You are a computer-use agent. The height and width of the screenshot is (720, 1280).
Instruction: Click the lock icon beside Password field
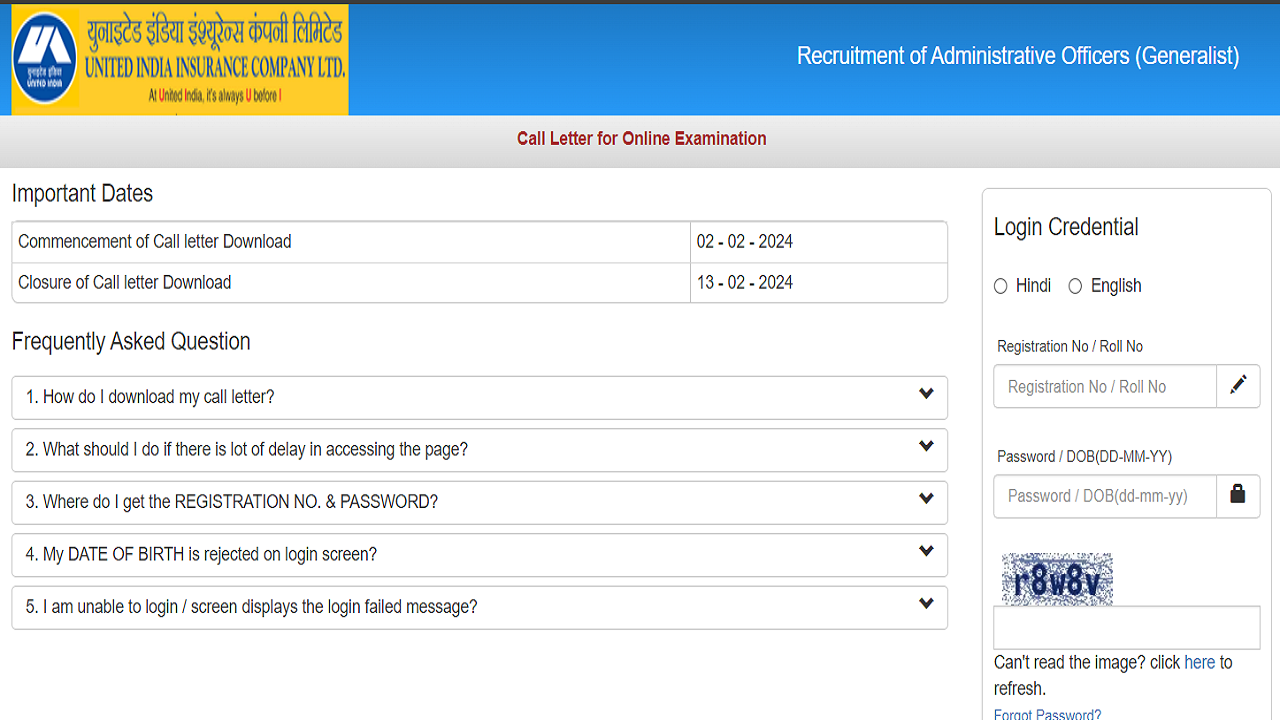pos(1238,495)
